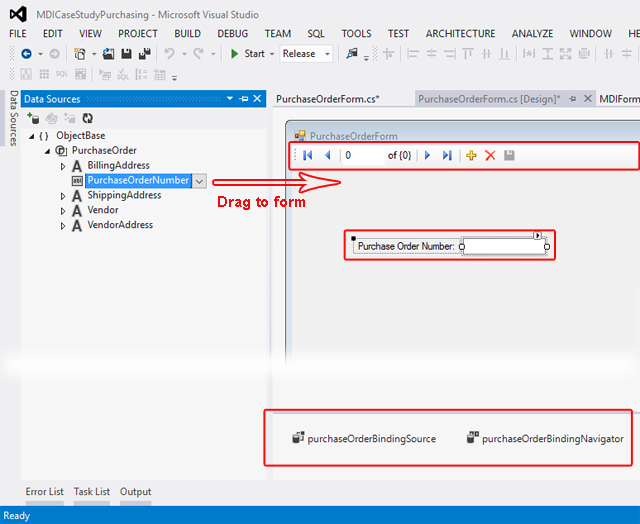Open the PROJECT menu

point(138,33)
